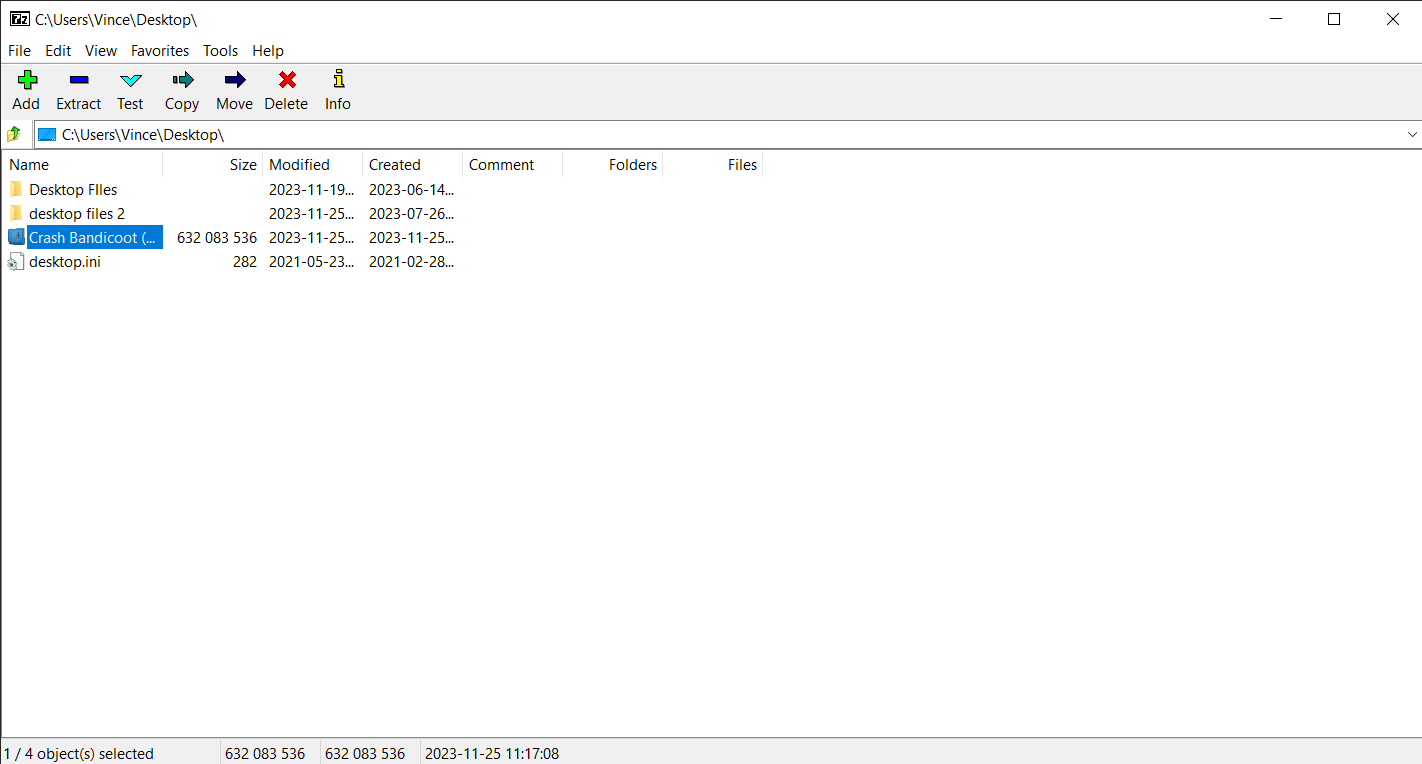1422x764 pixels.
Task: Click the Add archive icon
Action: (26, 90)
